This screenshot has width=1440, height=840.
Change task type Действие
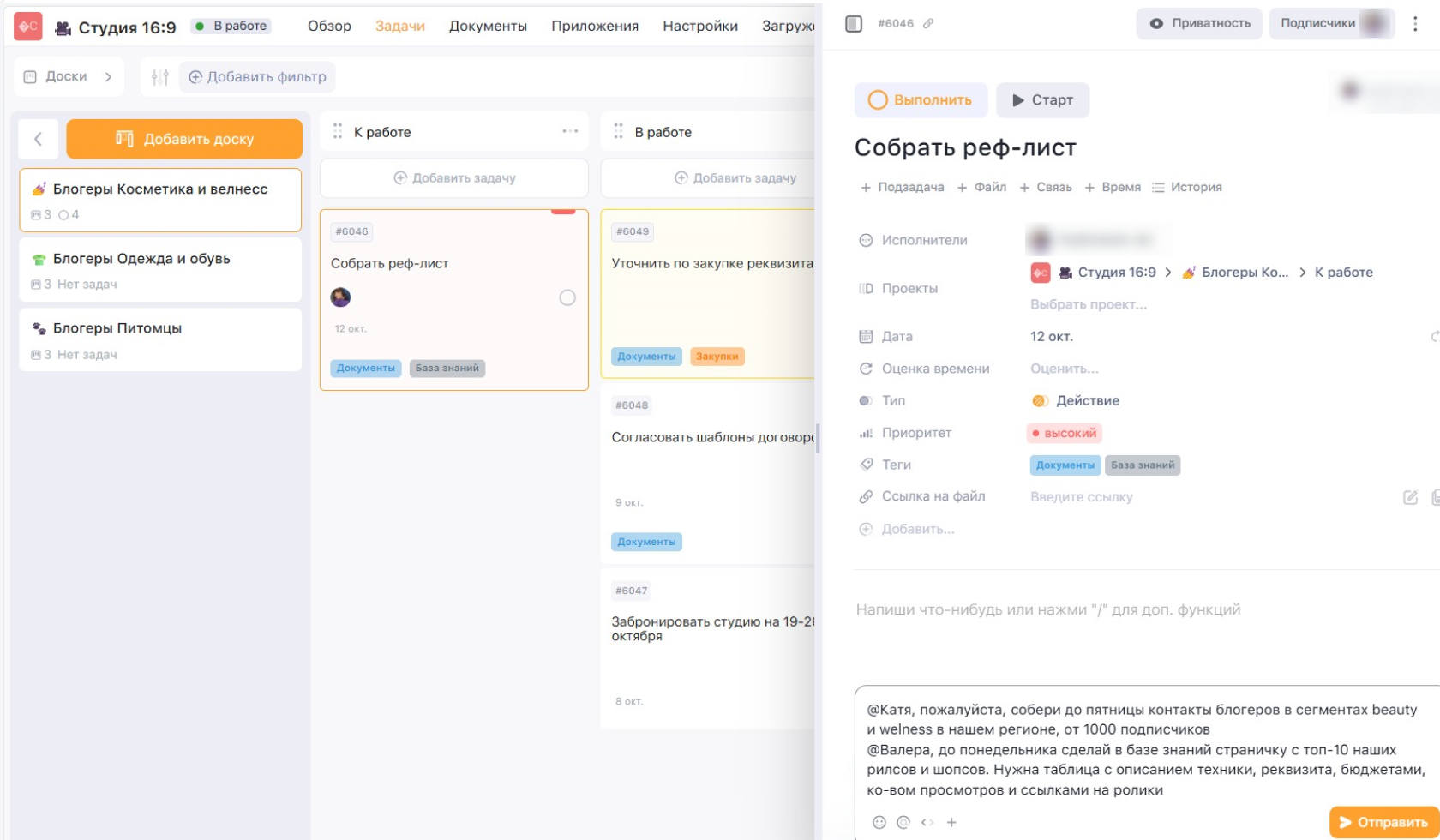[1076, 401]
